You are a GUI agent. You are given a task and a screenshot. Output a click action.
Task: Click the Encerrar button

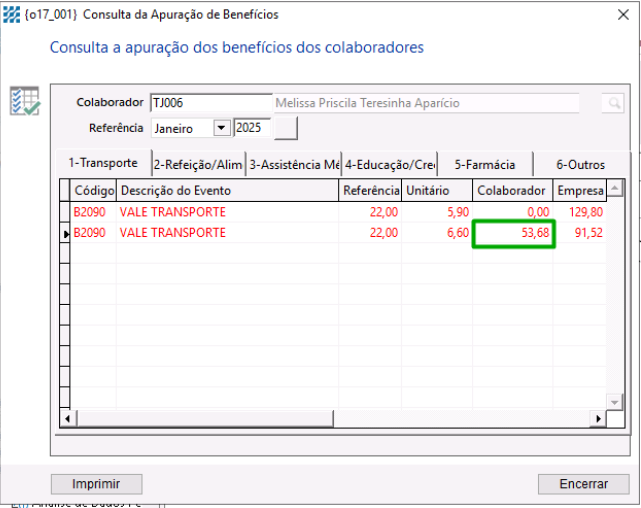[x=583, y=484]
